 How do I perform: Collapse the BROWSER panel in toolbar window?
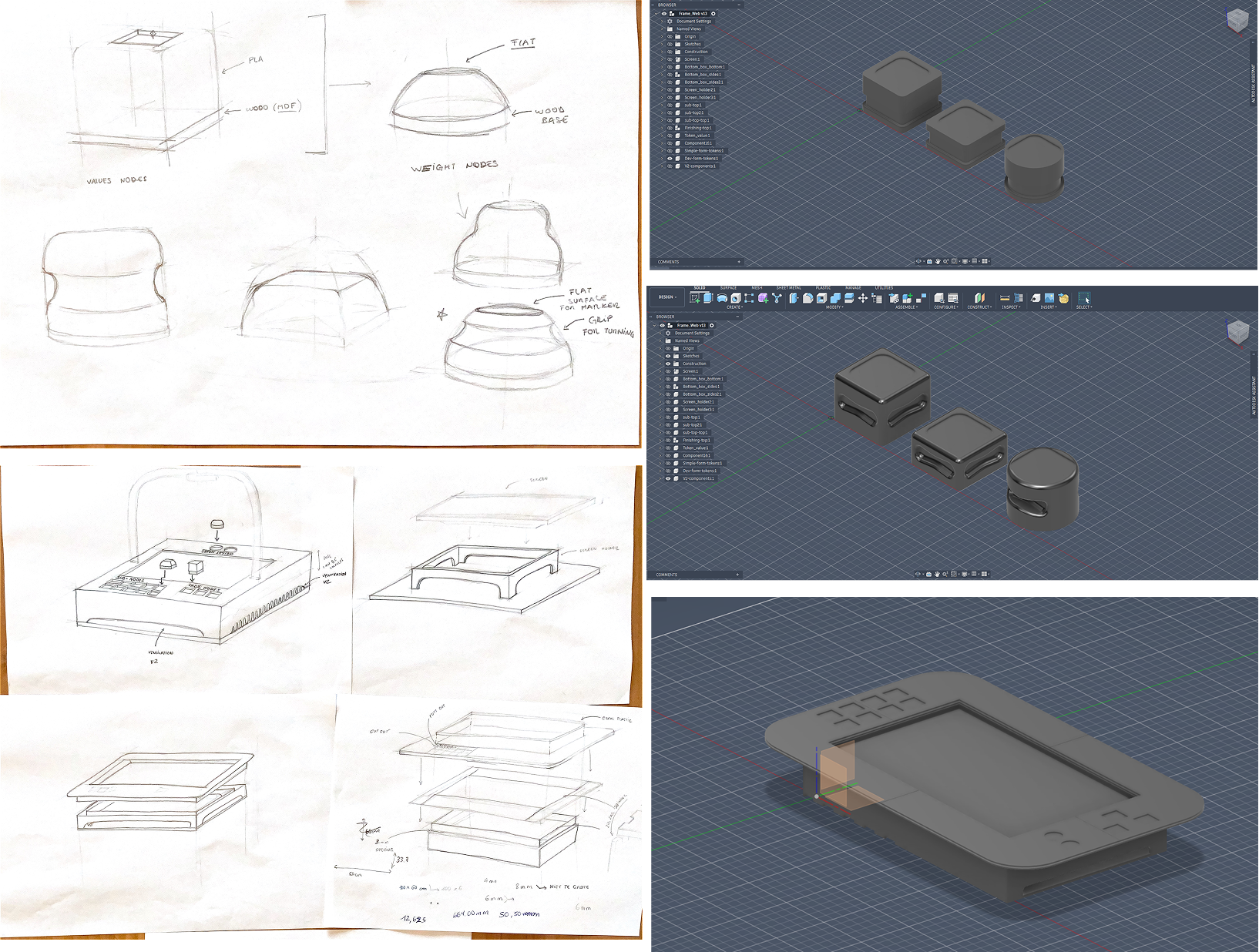pyautogui.click(x=737, y=317)
